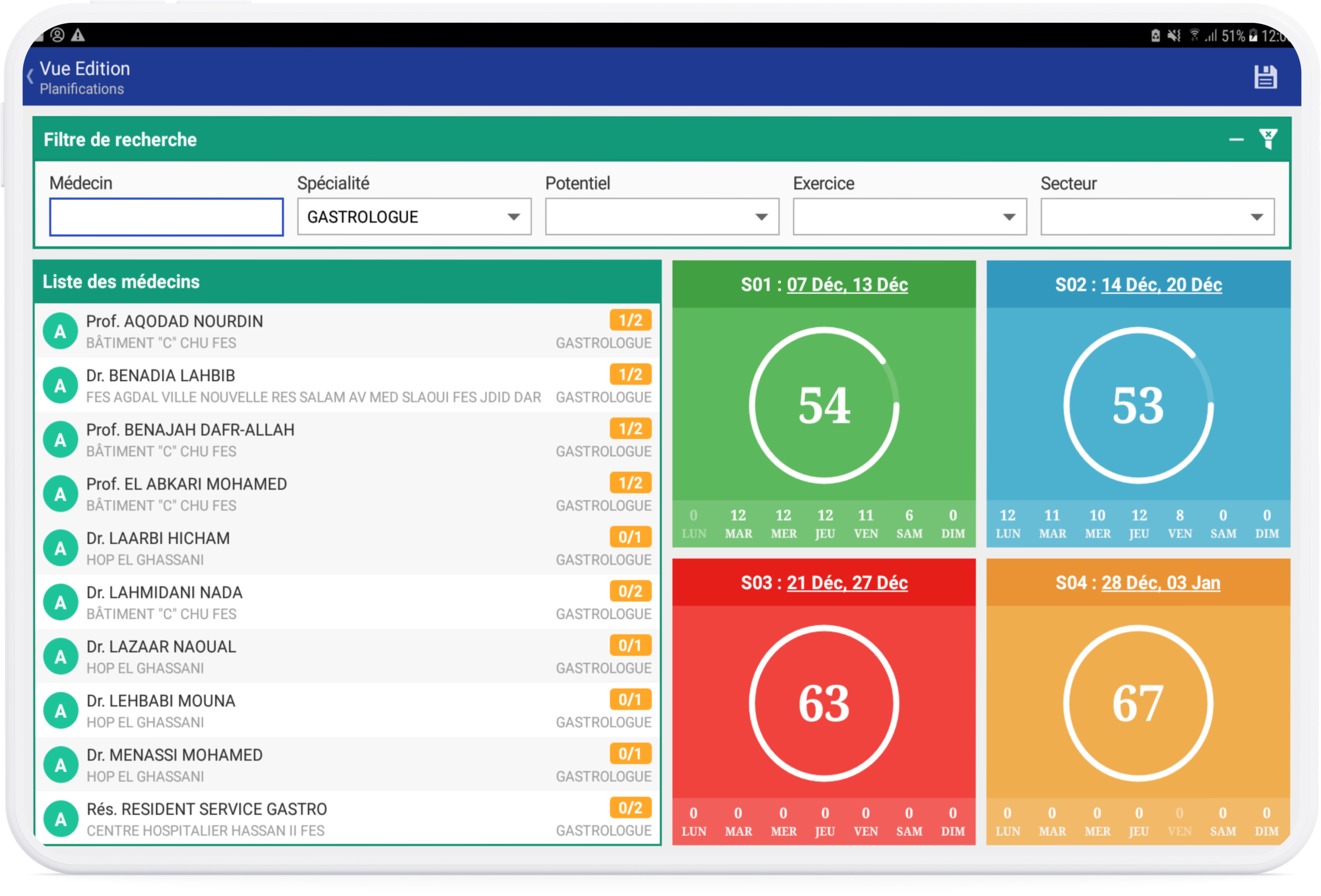Select the avatar of Dr. LAARBI HICHAM
The height and width of the screenshot is (896, 1321).
(60, 548)
